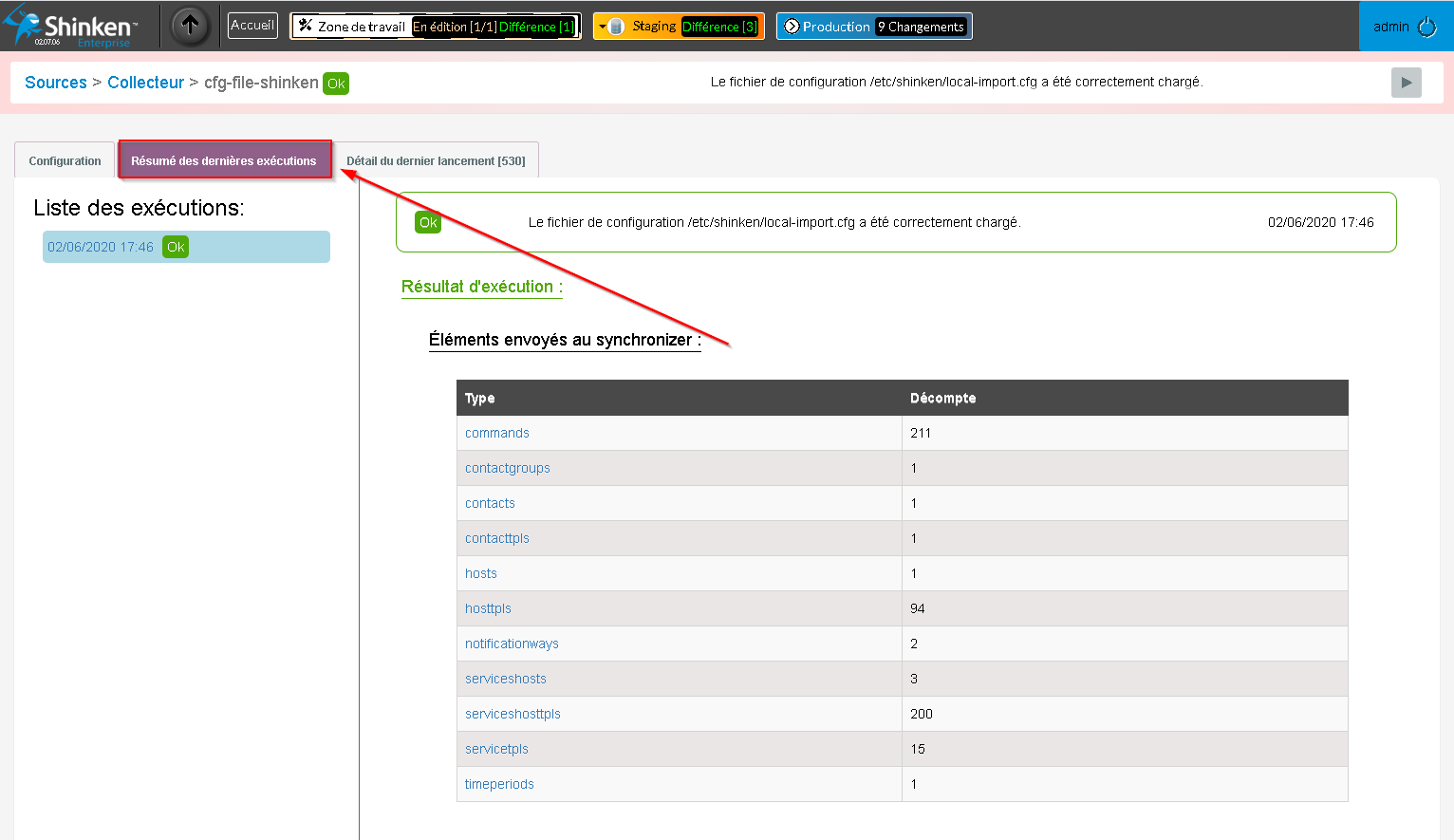The height and width of the screenshot is (840, 1454).
Task: Open the commands type link
Action: click(497, 433)
